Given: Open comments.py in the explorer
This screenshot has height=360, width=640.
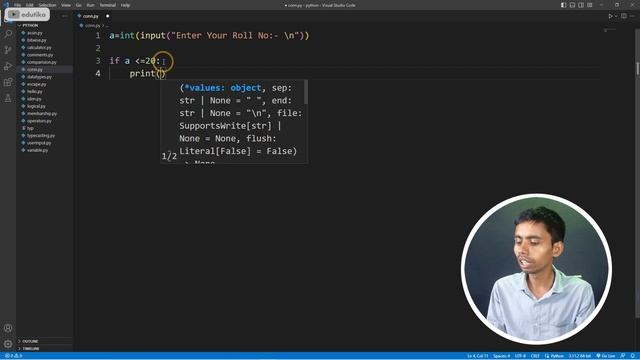Looking at the screenshot, I should pyautogui.click(x=40, y=55).
